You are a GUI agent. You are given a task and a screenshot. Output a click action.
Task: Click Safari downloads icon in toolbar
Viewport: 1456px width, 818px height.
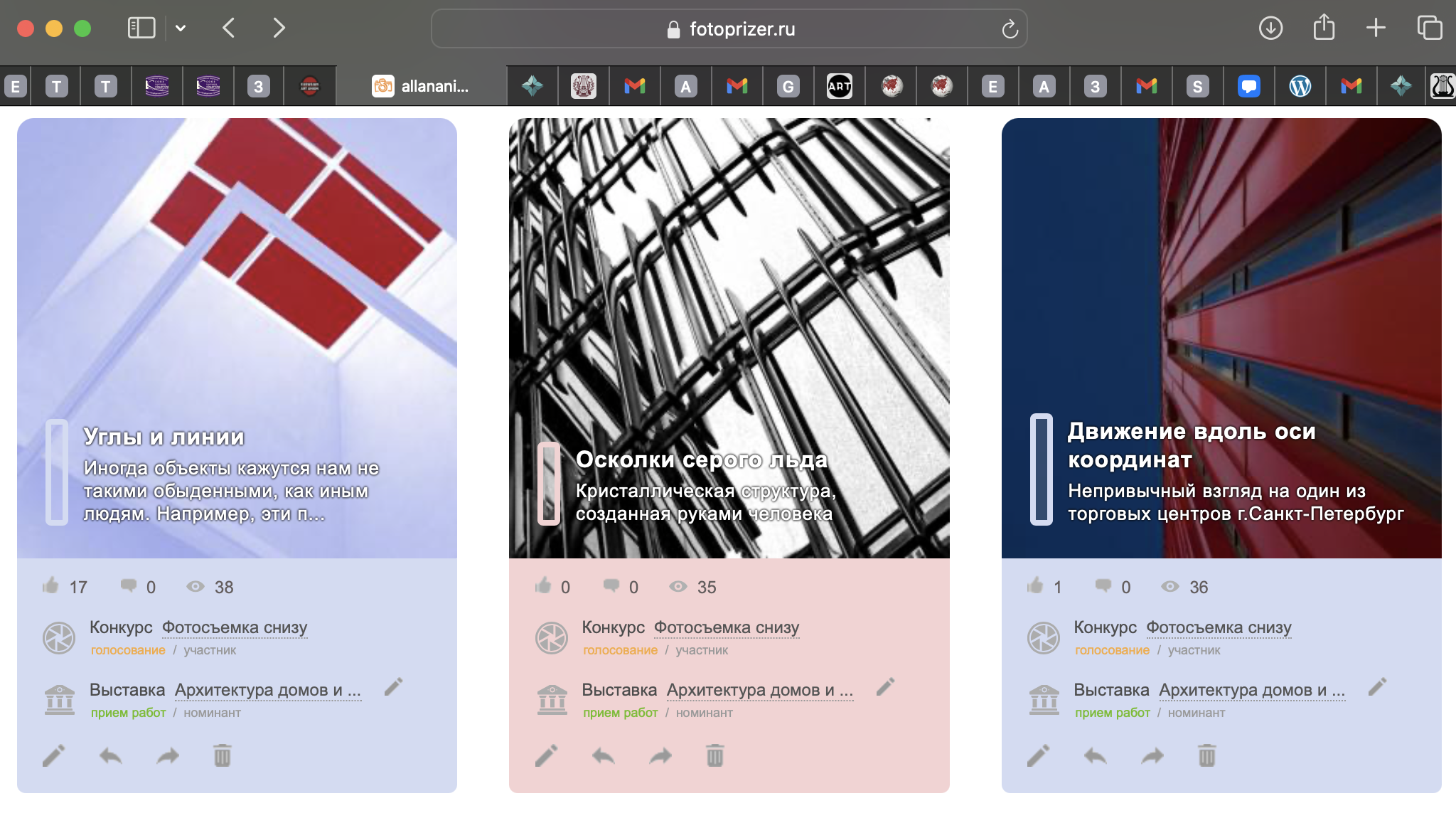coord(1270,28)
